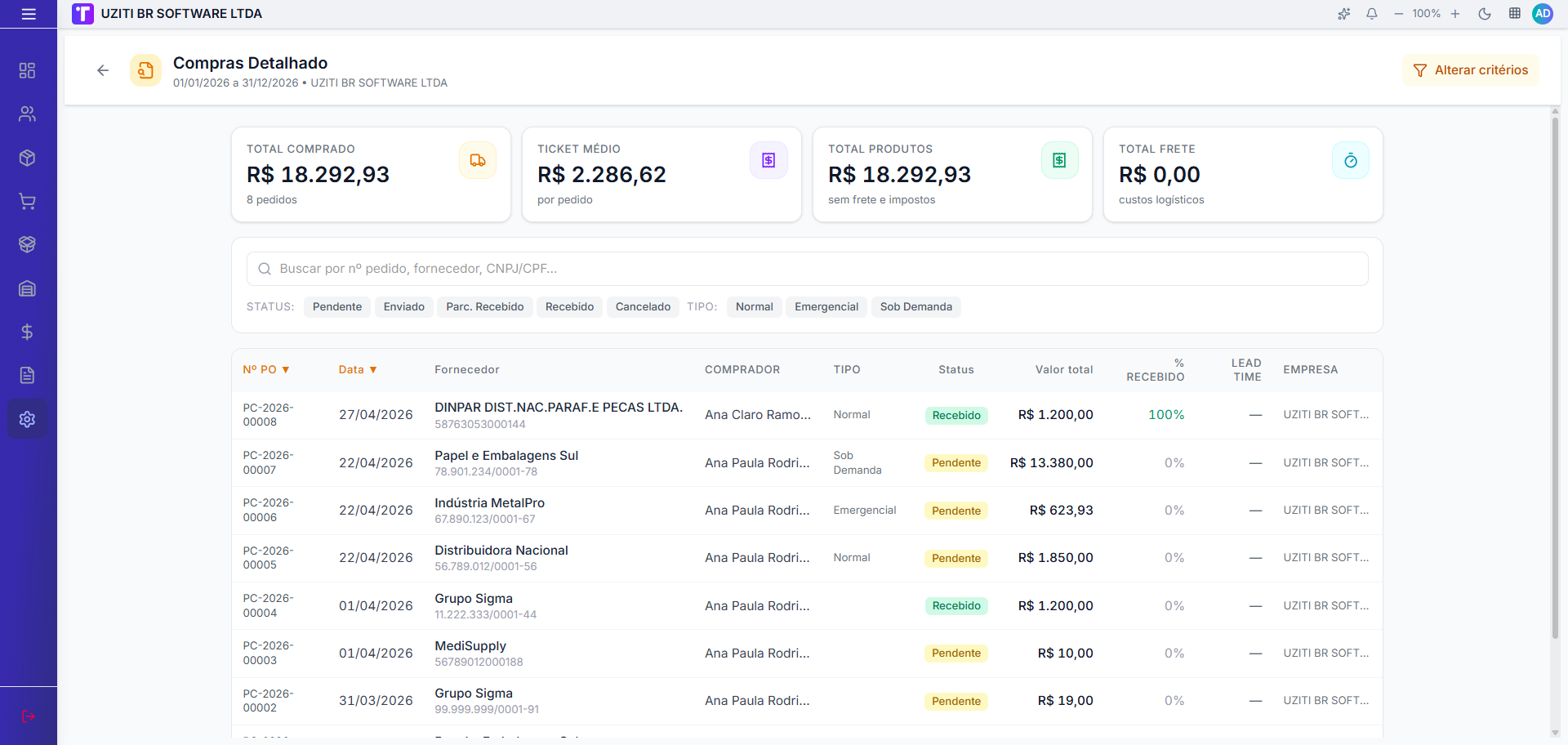Click Alterar critérios button

click(1471, 70)
